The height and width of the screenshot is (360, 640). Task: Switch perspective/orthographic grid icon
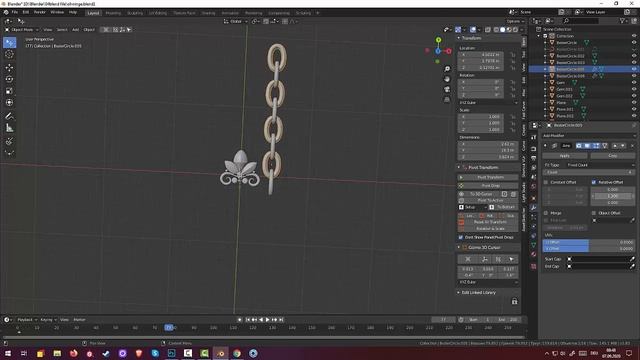coord(447,100)
